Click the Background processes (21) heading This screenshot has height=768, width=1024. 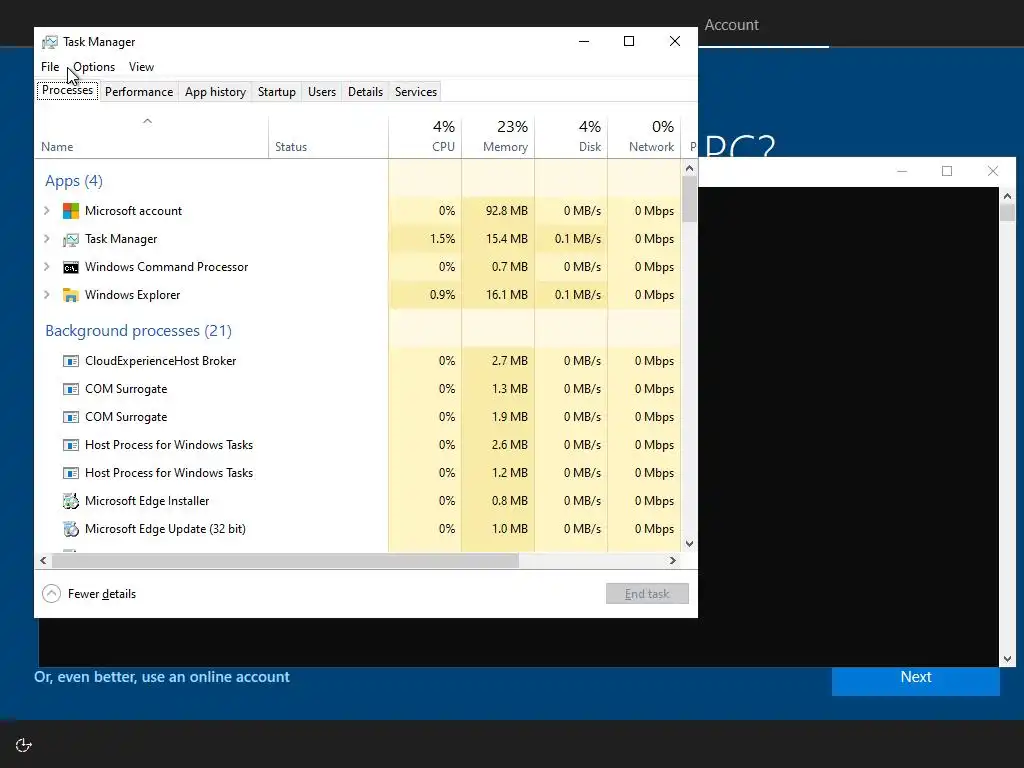(138, 330)
